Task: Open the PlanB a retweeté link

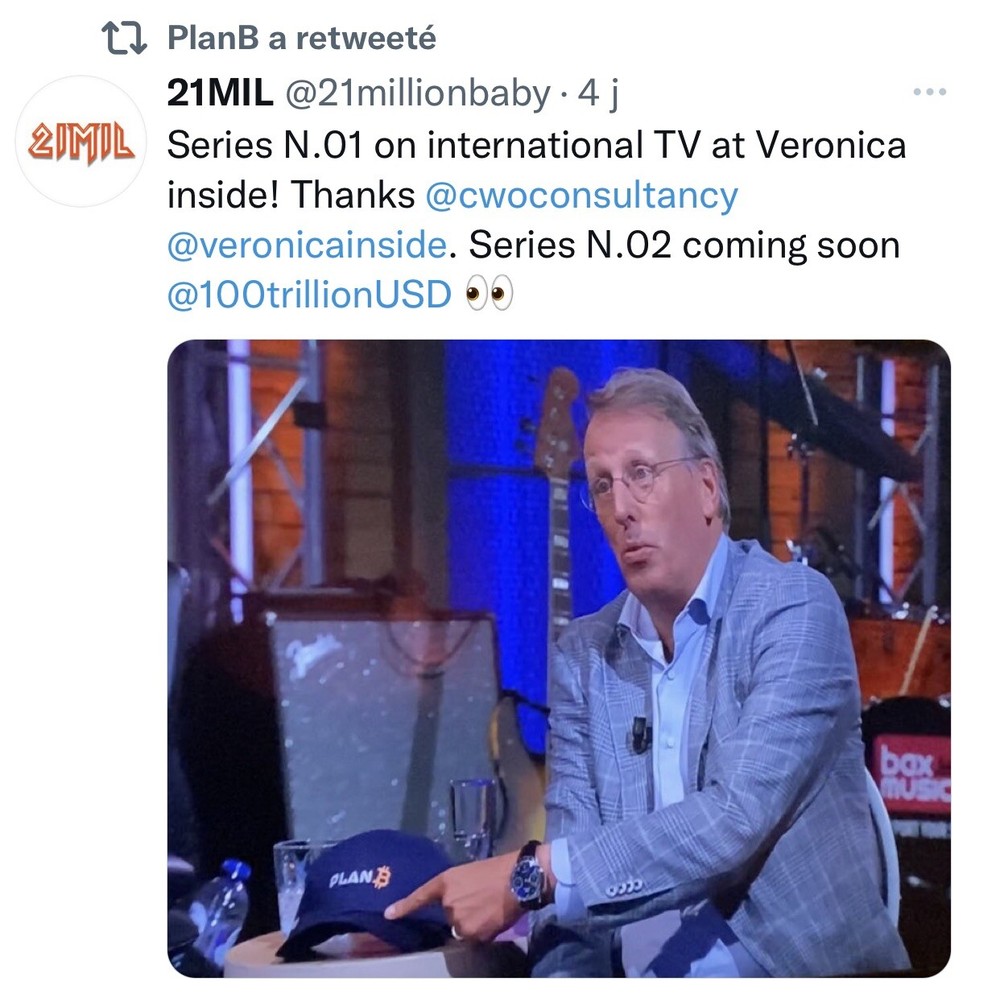Action: point(302,38)
